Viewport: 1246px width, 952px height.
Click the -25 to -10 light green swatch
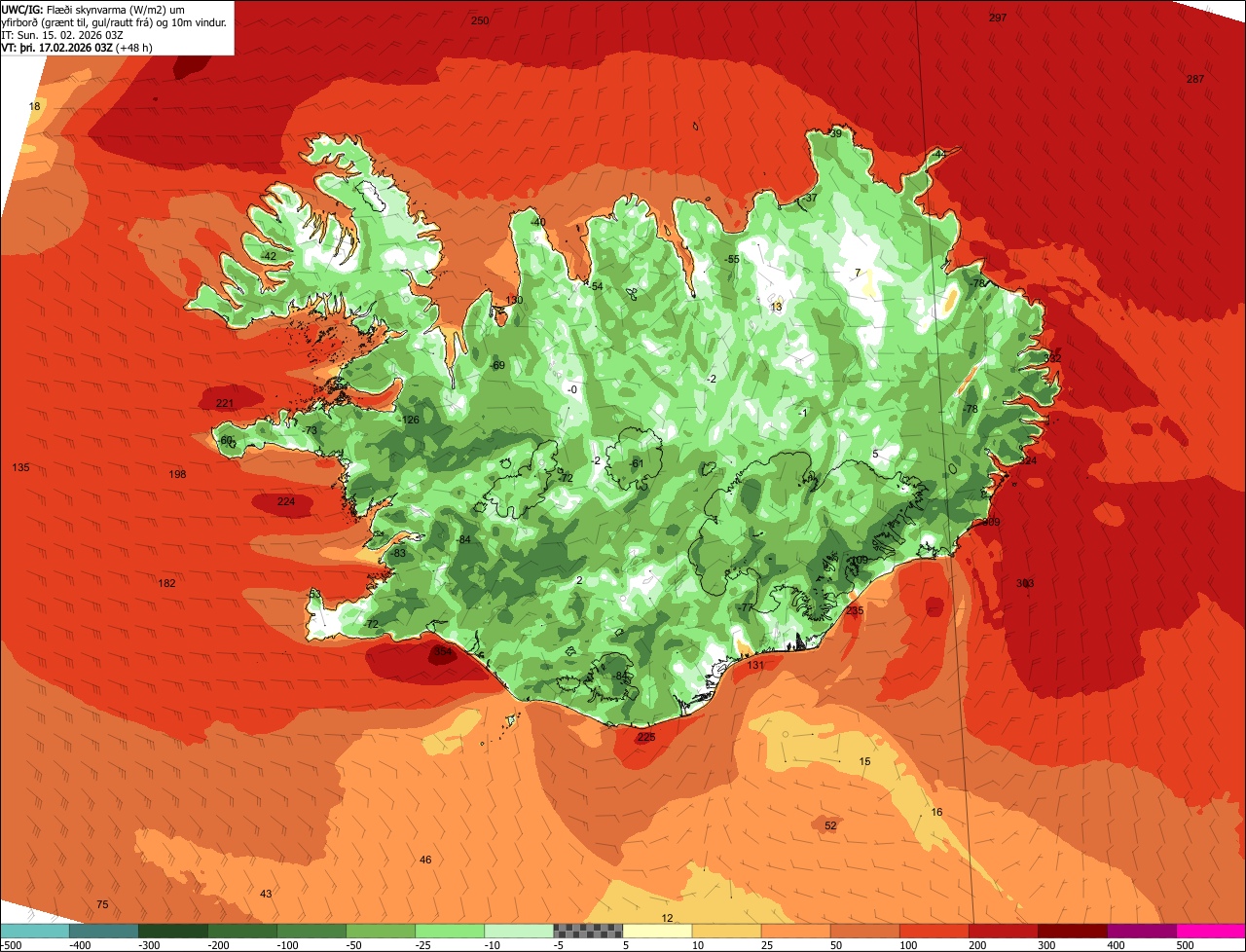tap(450, 931)
